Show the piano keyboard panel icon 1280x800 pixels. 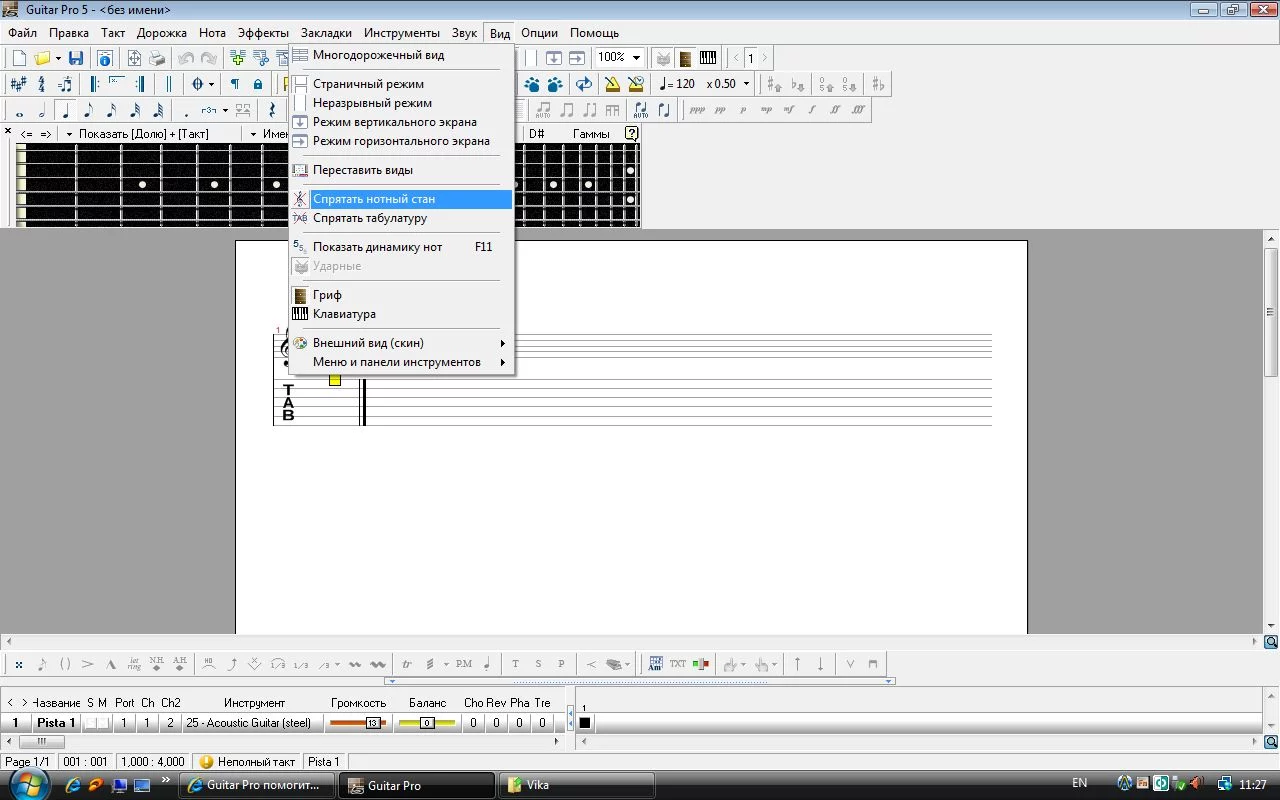coord(708,58)
